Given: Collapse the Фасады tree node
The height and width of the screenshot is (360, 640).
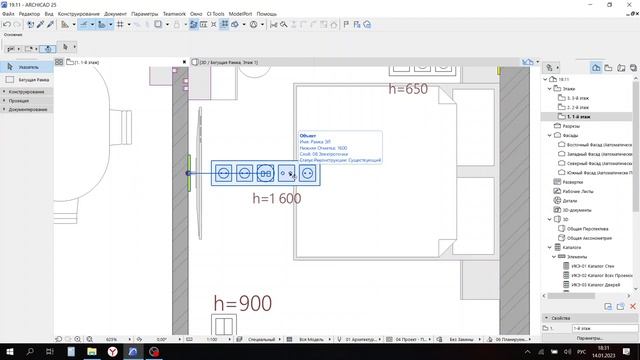Looking at the screenshot, I should [549, 135].
